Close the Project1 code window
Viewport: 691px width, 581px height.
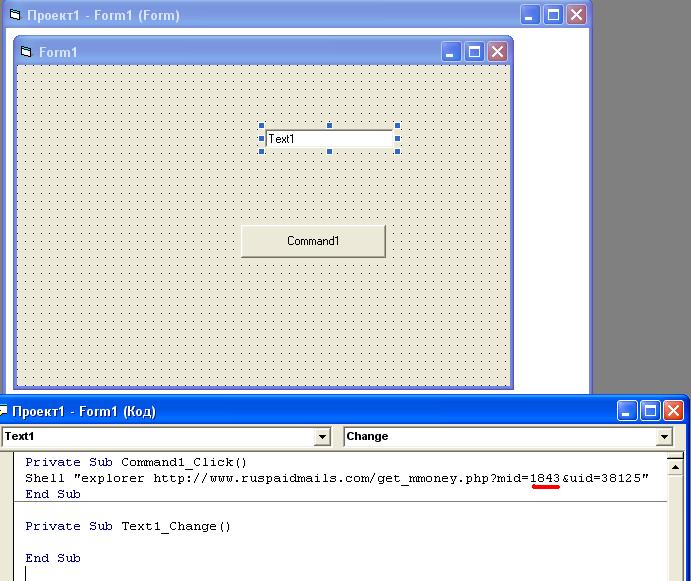pos(673,410)
